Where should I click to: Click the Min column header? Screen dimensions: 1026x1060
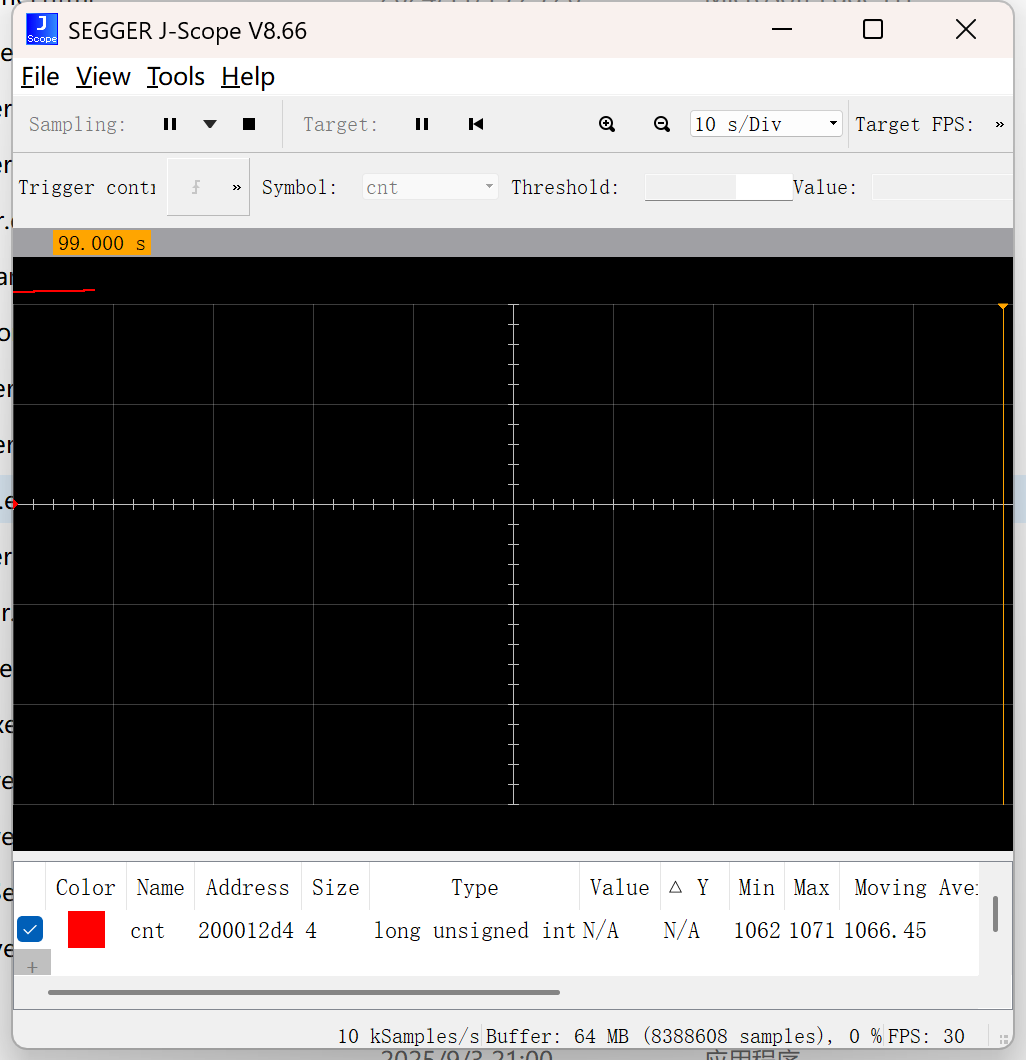756,888
